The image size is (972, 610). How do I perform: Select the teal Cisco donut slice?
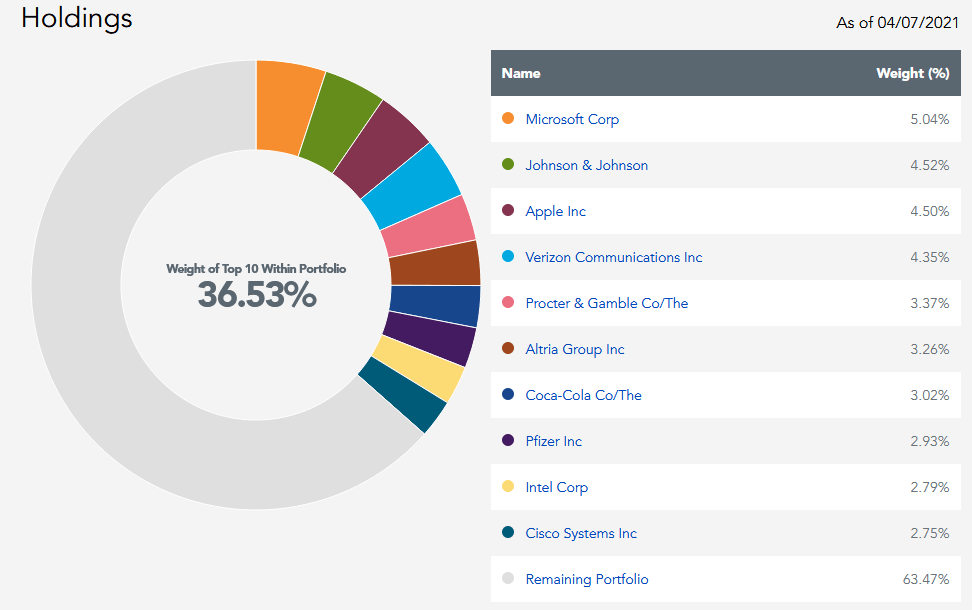[x=404, y=395]
